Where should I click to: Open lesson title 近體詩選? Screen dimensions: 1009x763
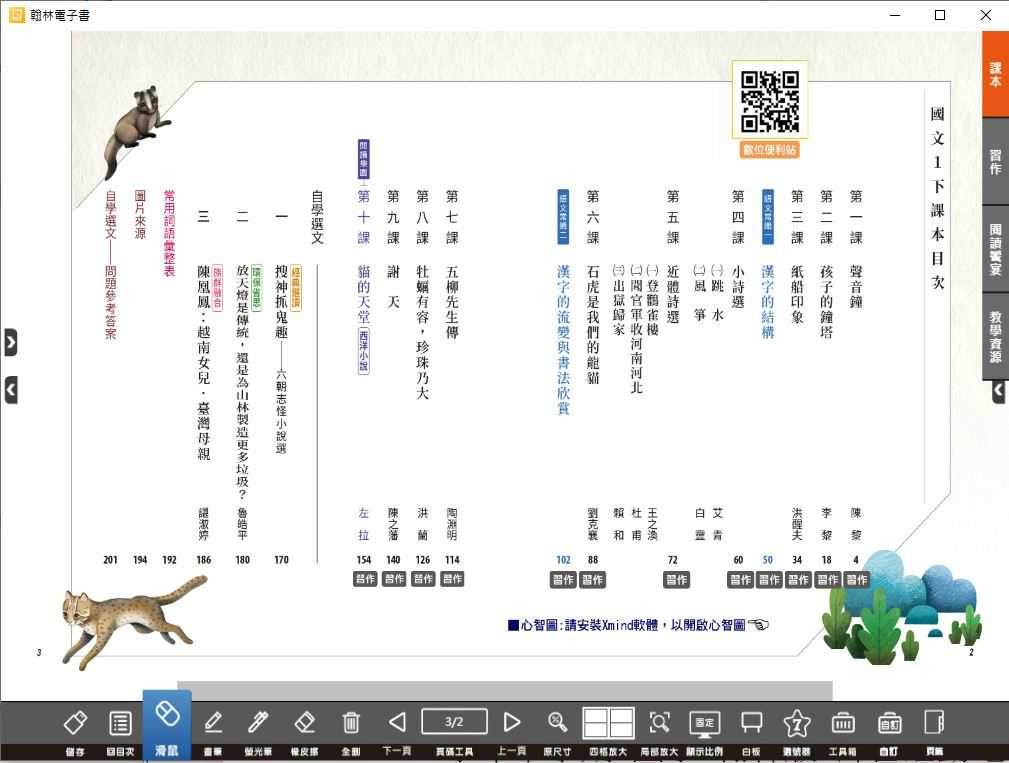pyautogui.click(x=673, y=294)
